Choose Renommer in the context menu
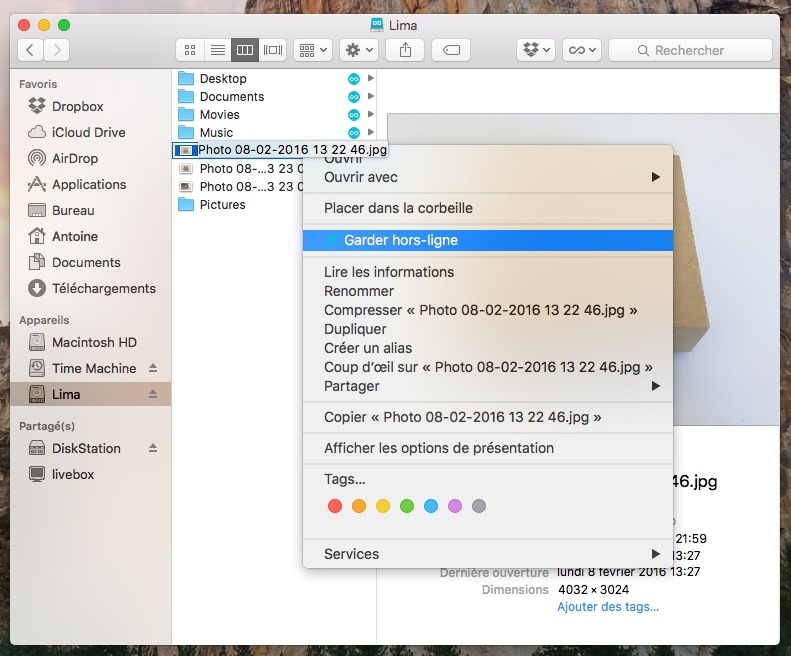The height and width of the screenshot is (656, 791). tap(488, 291)
